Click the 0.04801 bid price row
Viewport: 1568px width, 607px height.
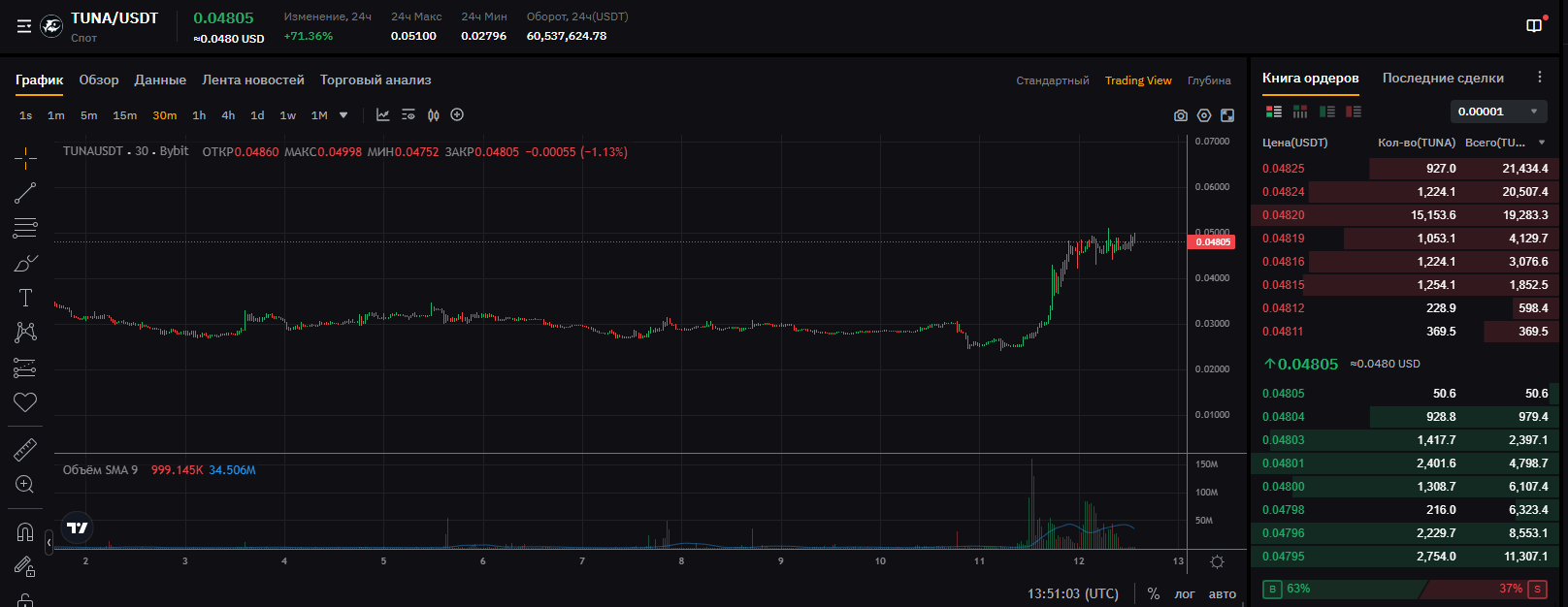[x=1405, y=463]
